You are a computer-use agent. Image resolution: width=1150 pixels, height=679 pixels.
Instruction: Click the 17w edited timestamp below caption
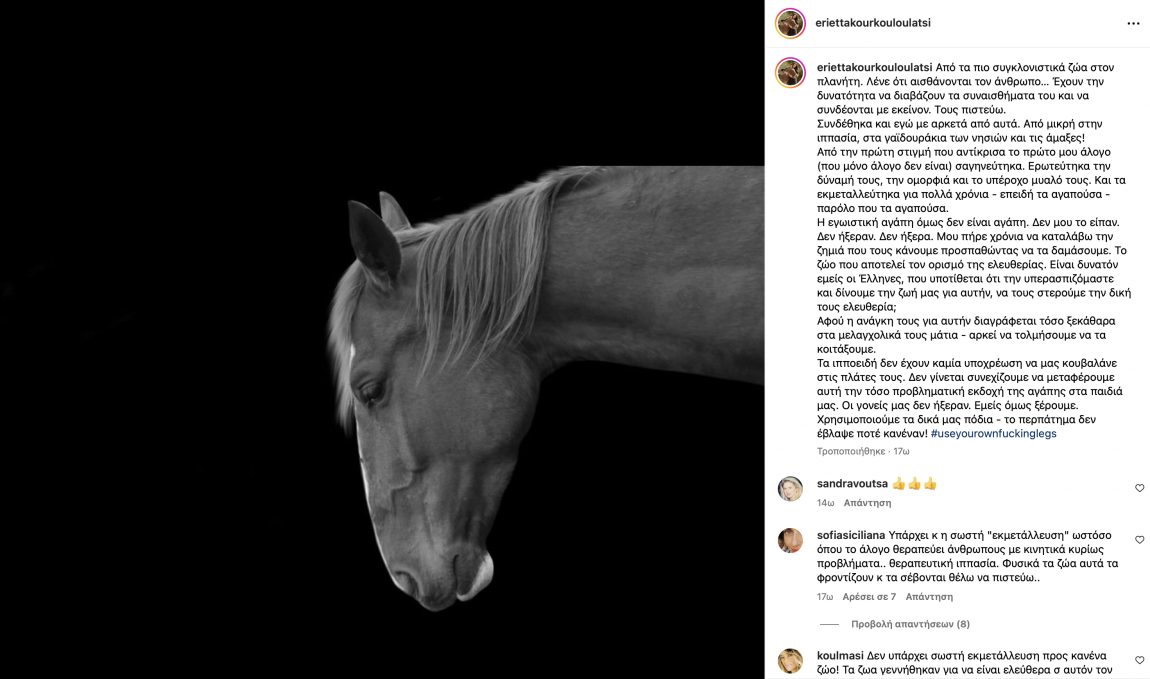[x=901, y=452]
